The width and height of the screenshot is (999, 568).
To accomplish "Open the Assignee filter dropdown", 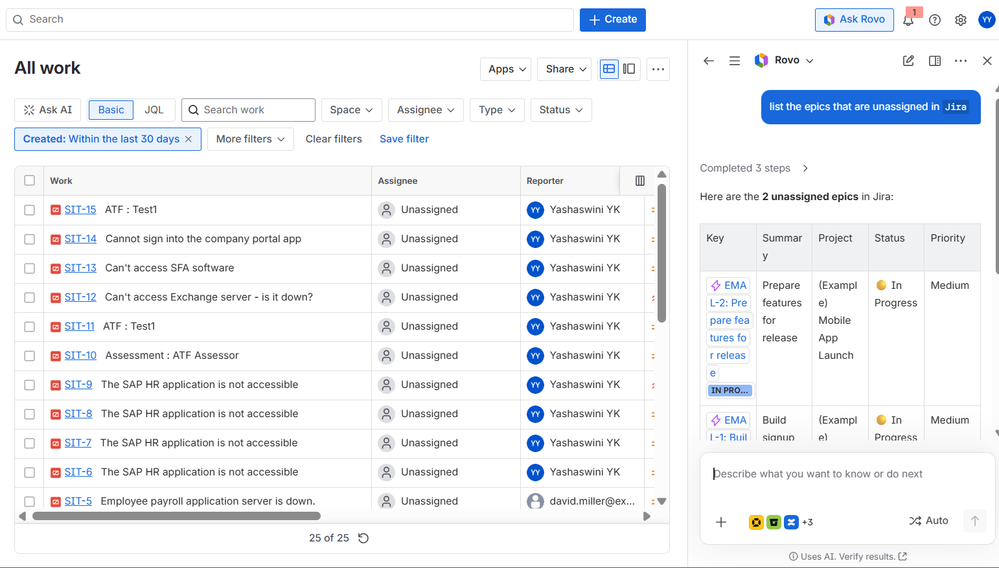I will (x=426, y=110).
